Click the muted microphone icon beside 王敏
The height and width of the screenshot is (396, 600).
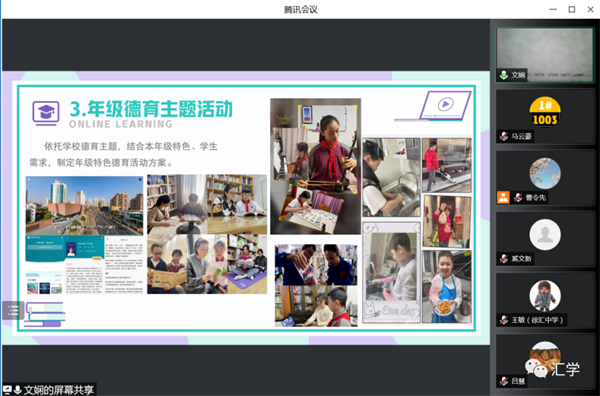click(504, 320)
